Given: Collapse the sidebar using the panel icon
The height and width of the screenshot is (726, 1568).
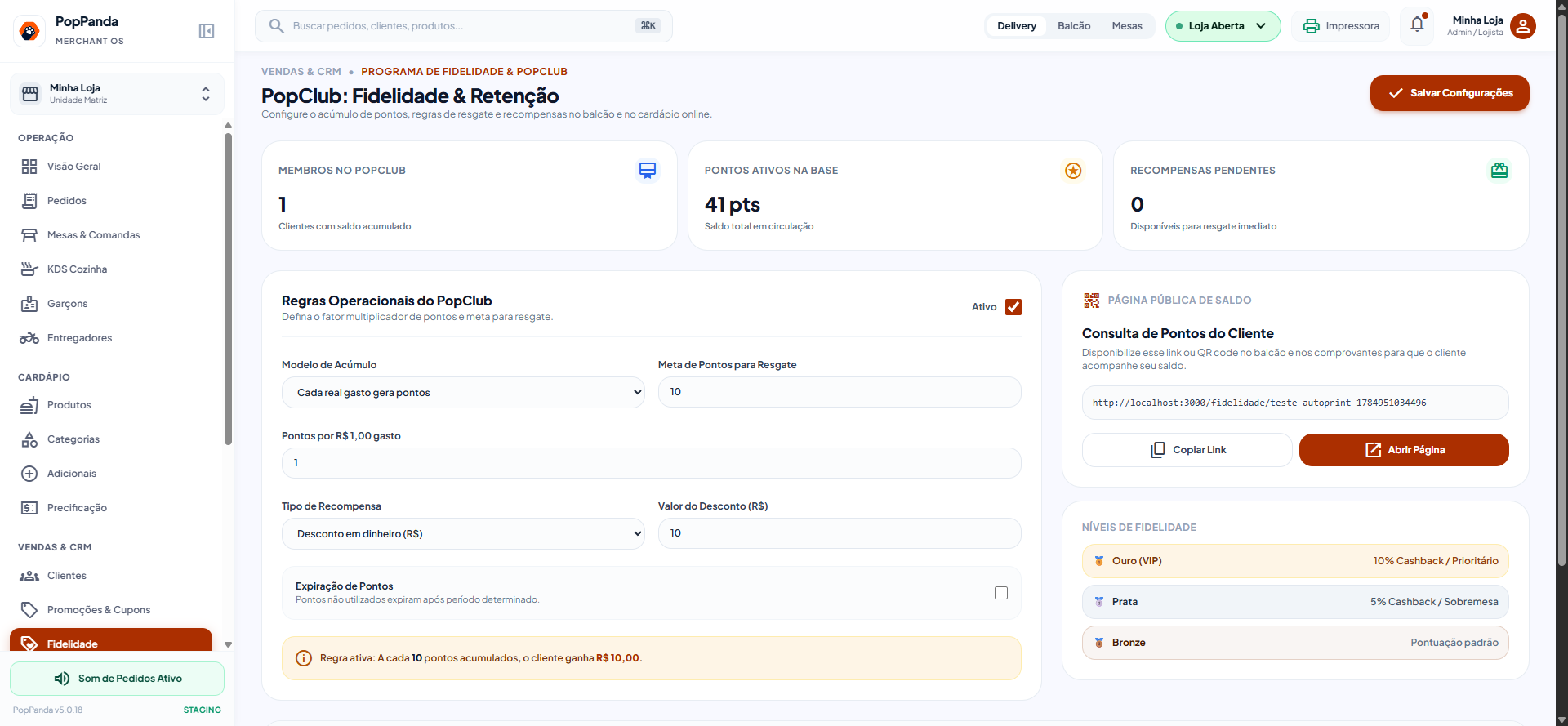Looking at the screenshot, I should (x=207, y=31).
